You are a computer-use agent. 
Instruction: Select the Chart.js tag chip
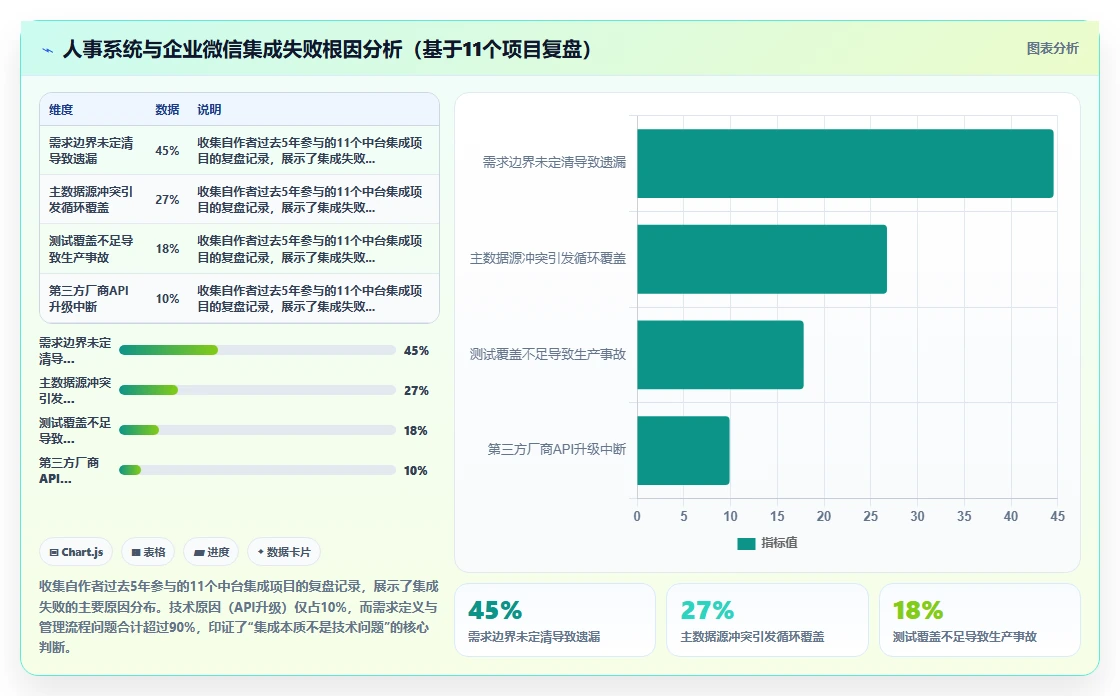[x=76, y=552]
